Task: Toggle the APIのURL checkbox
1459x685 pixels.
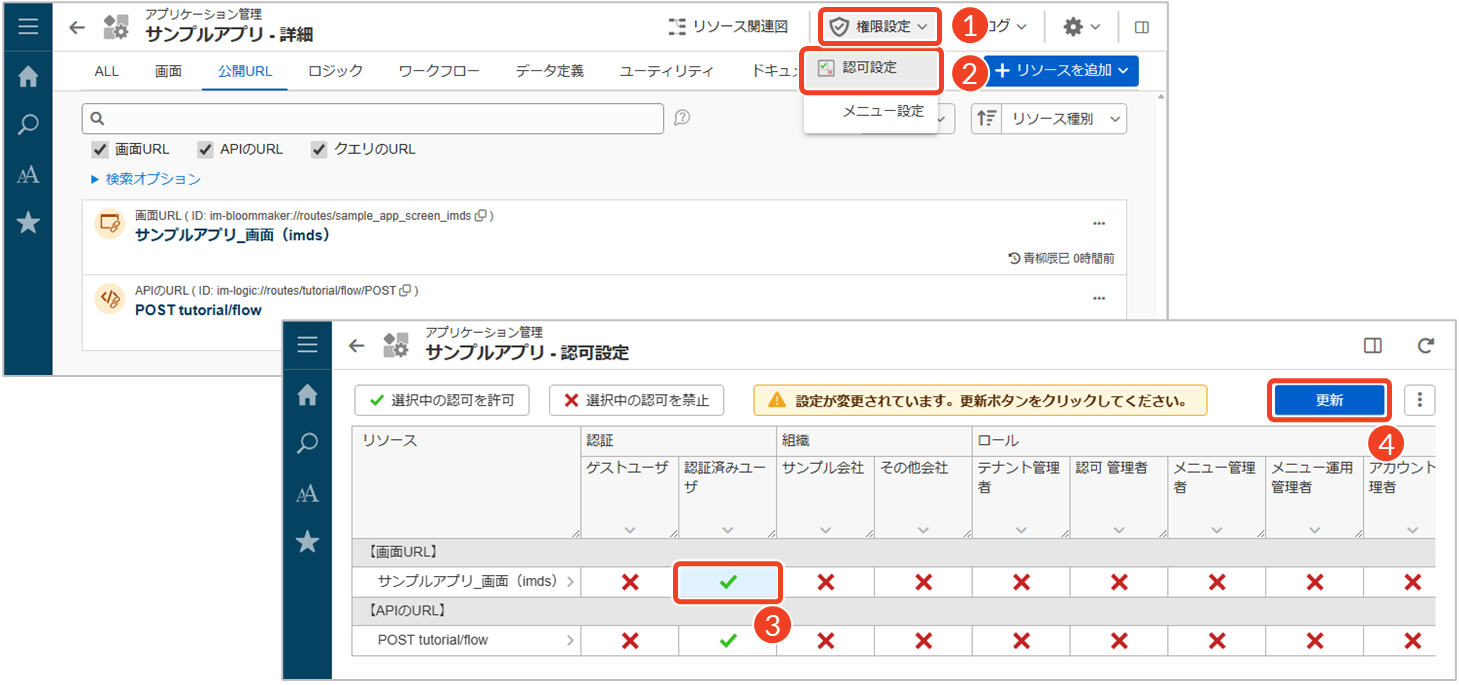Action: (205, 149)
